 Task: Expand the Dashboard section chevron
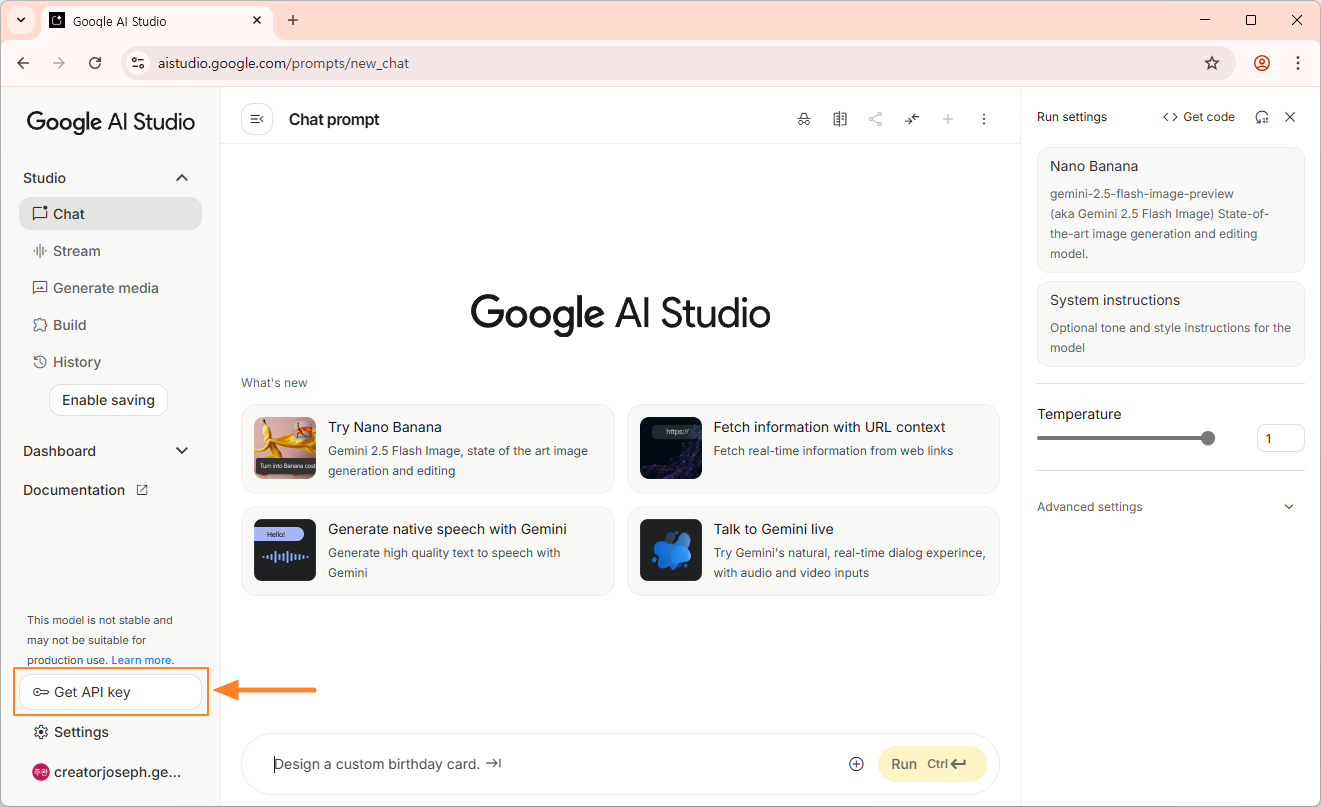coord(182,451)
